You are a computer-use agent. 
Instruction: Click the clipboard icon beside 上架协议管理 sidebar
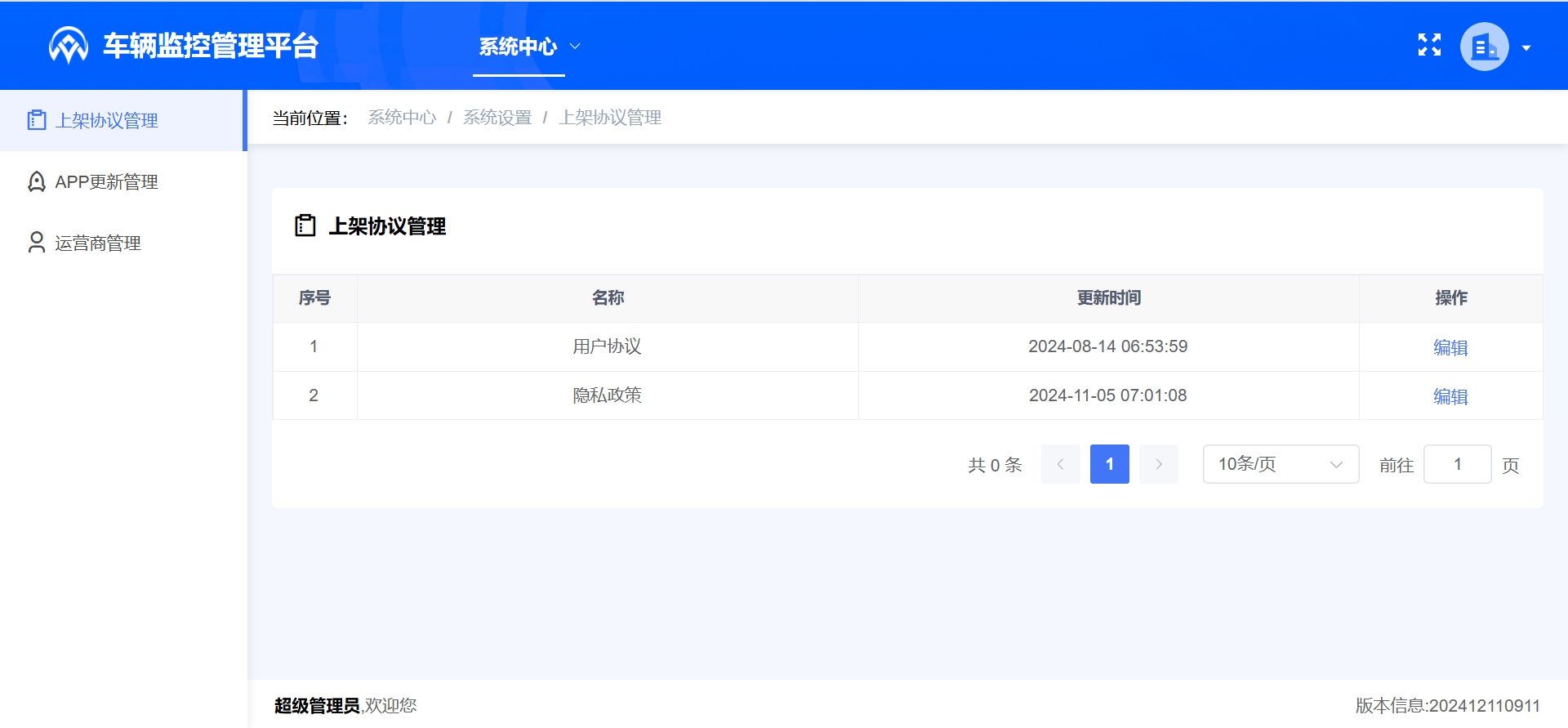point(37,120)
